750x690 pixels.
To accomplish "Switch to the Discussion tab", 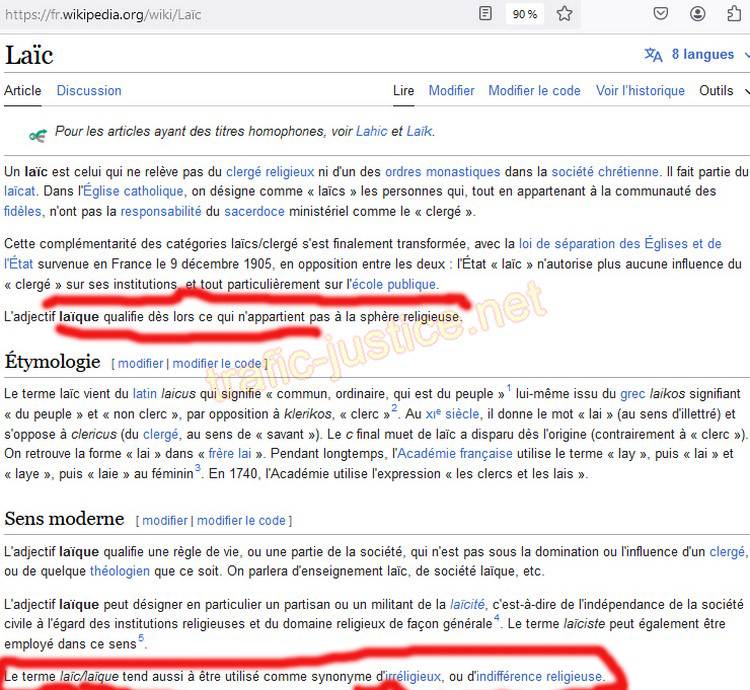I will click(x=89, y=90).
